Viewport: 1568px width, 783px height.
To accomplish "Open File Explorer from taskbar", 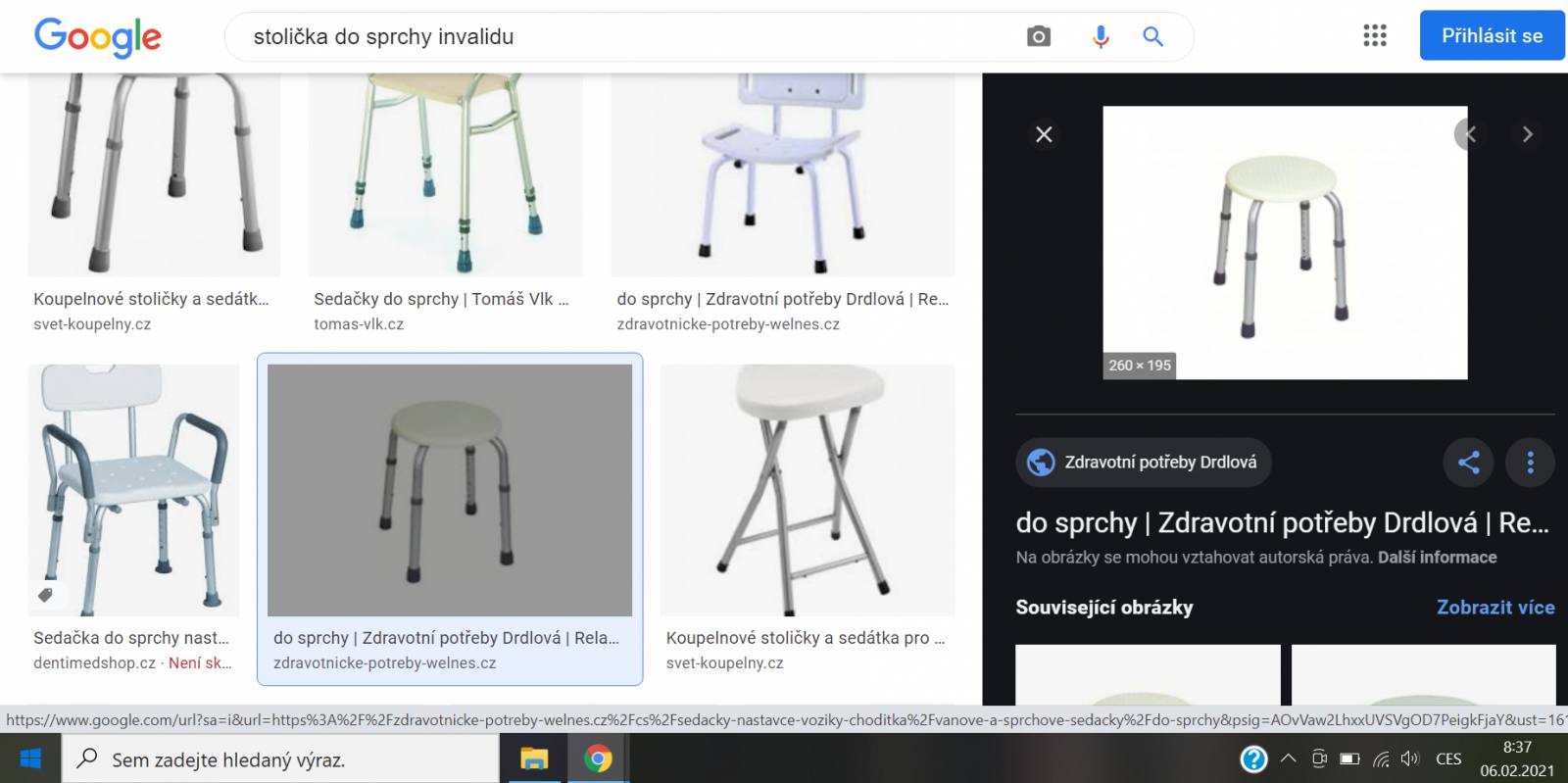I will click(x=534, y=759).
